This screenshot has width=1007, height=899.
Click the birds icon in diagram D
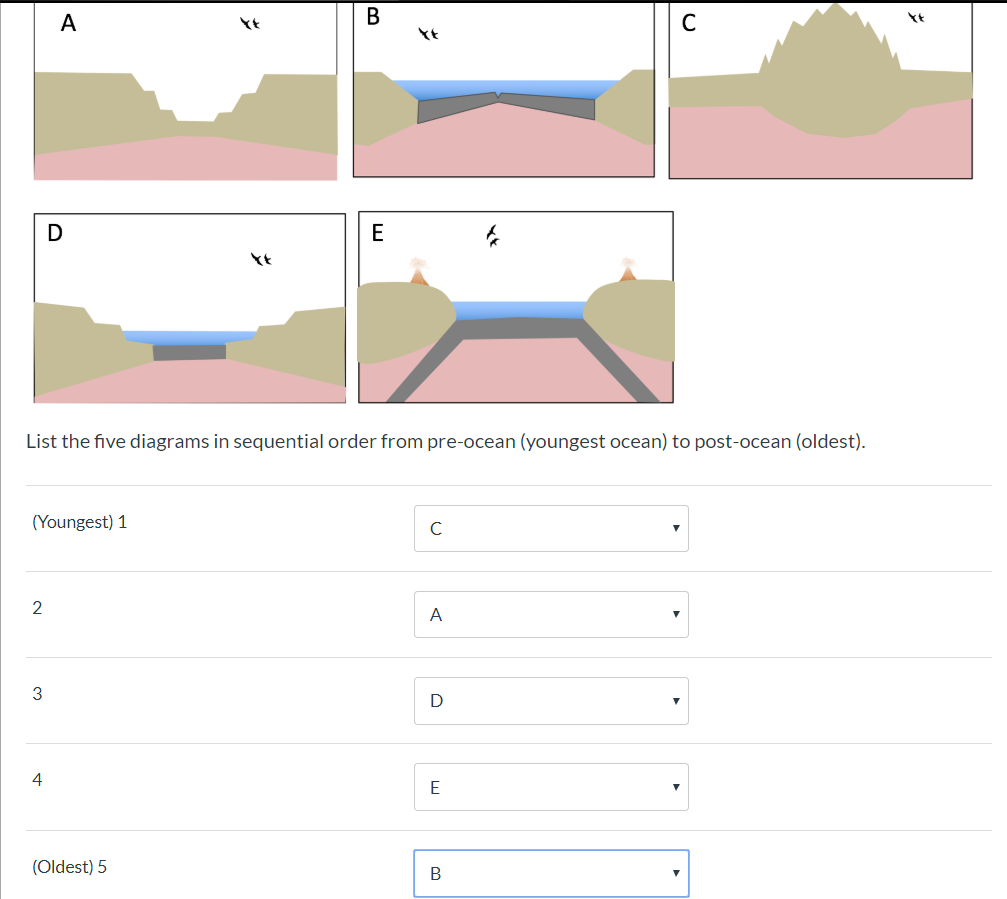click(x=263, y=259)
